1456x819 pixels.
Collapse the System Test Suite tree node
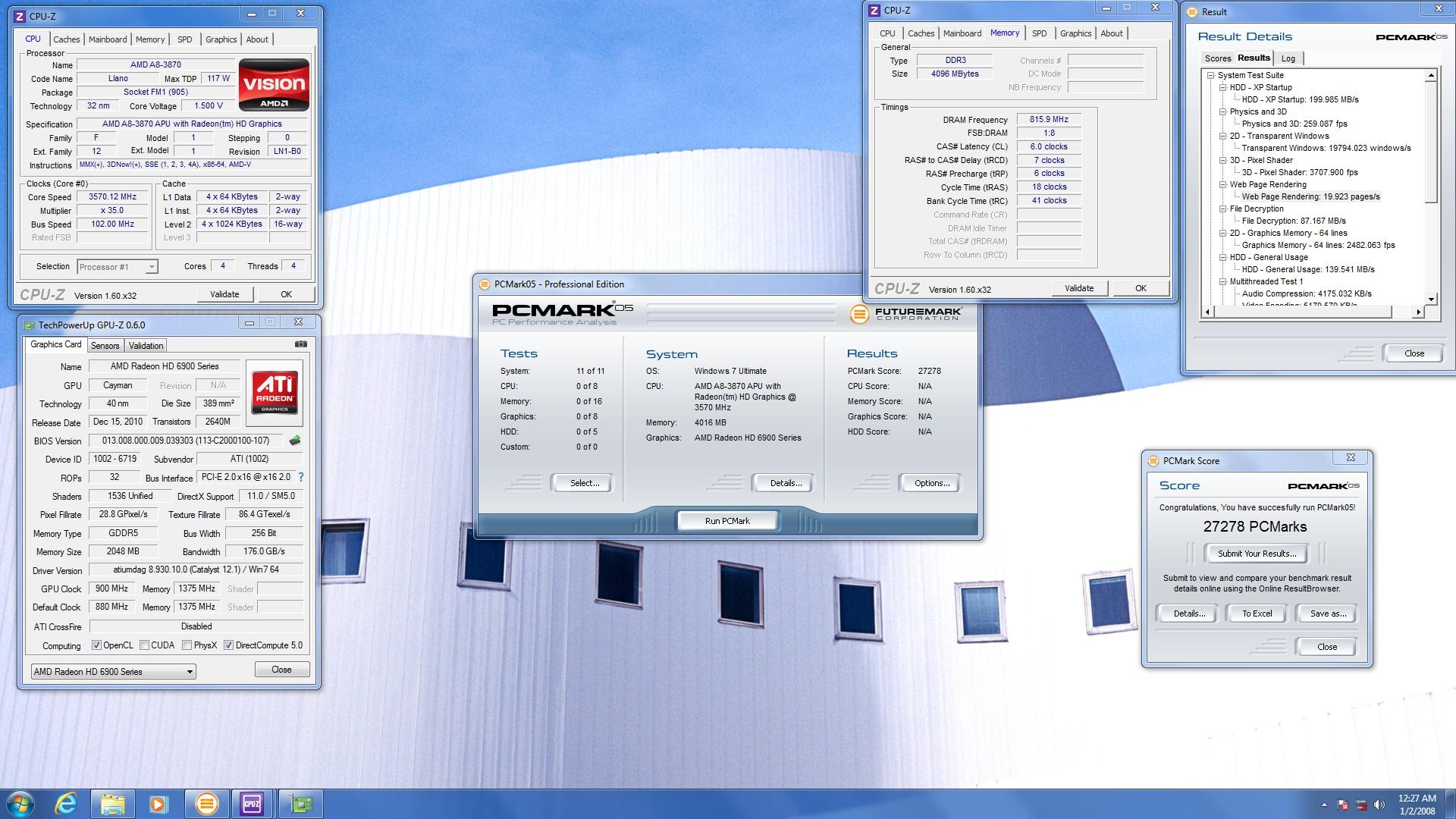pyautogui.click(x=1211, y=75)
